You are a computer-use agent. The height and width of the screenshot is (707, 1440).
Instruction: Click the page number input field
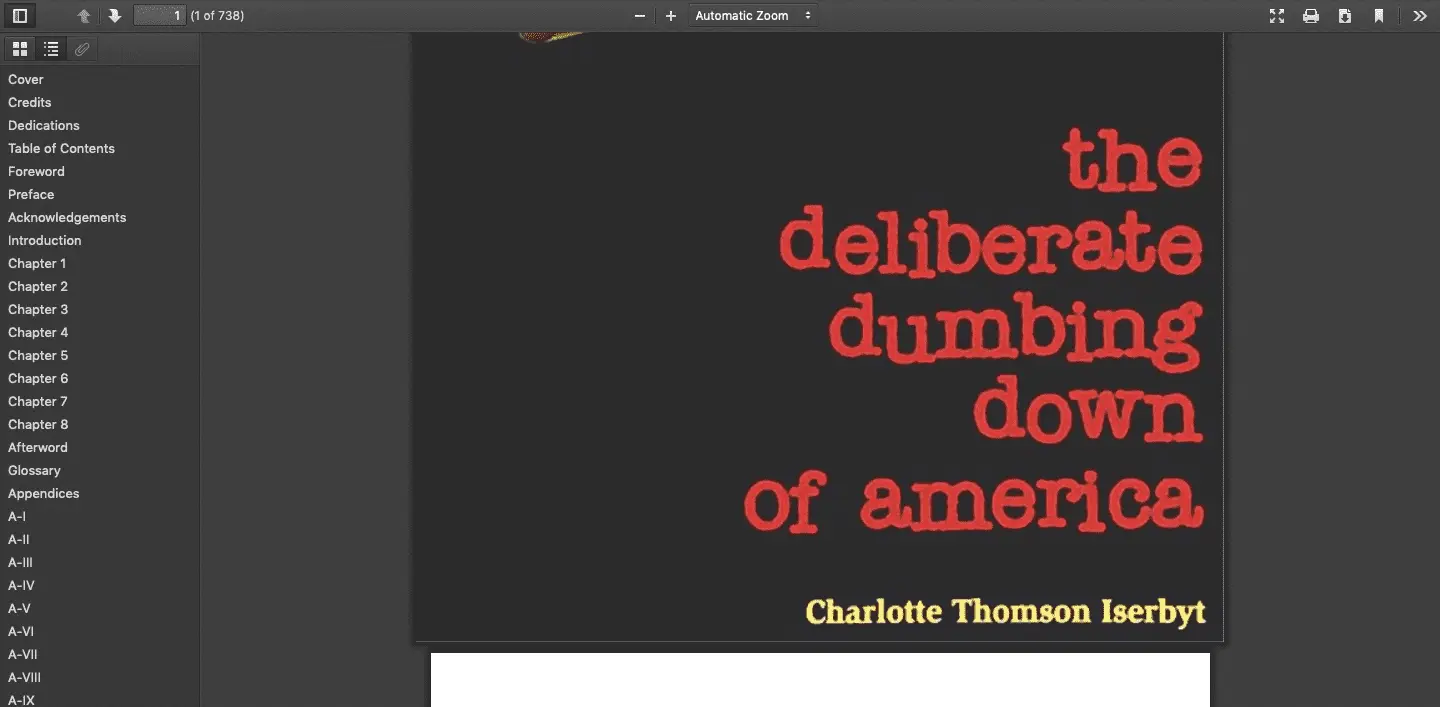point(160,16)
